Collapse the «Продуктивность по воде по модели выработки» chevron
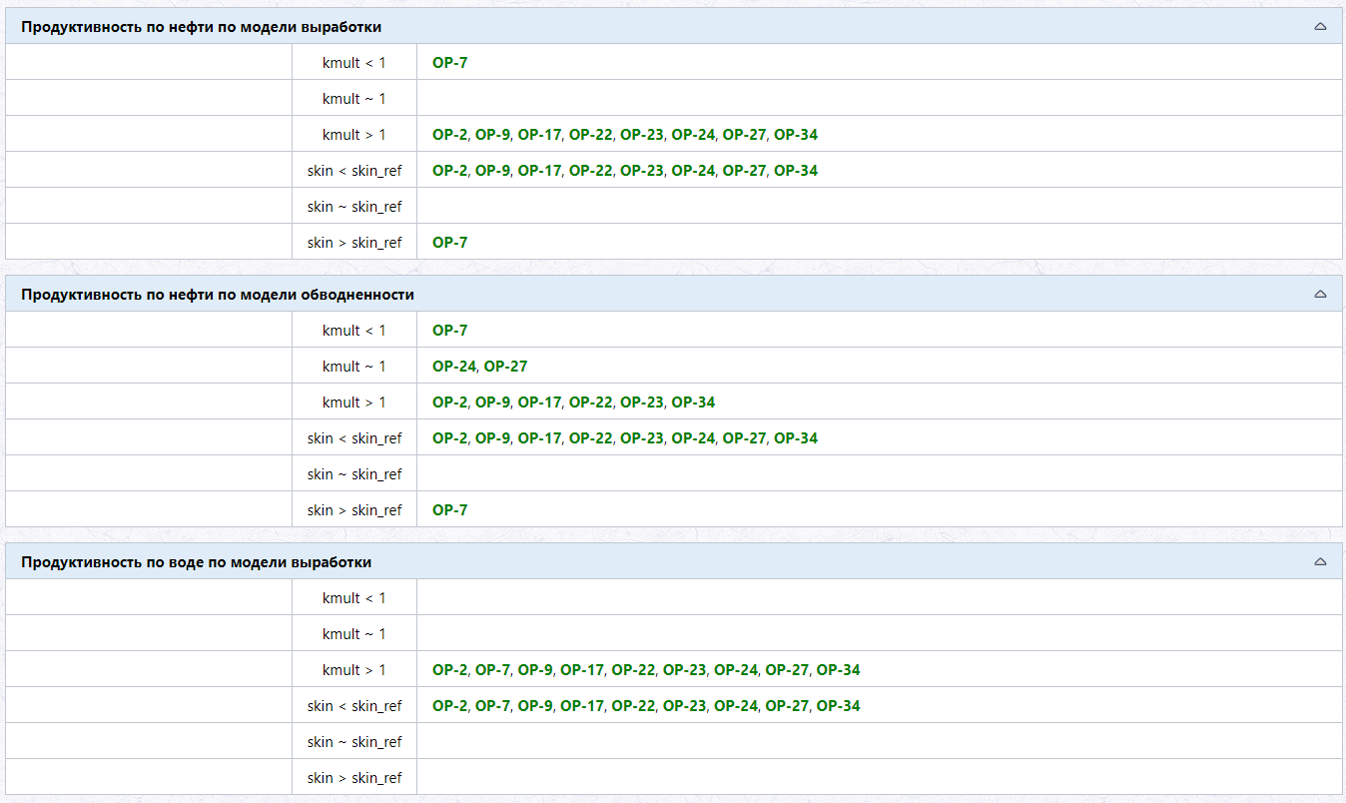The width and height of the screenshot is (1346, 803). point(1320,562)
